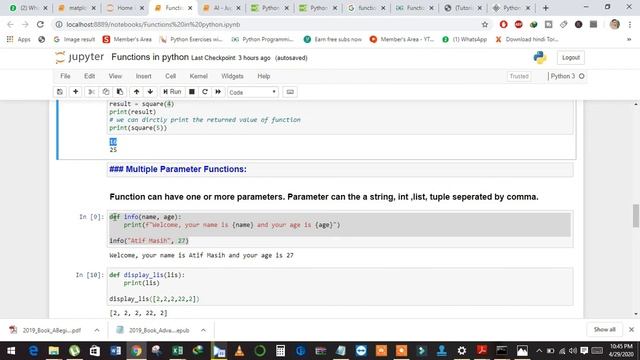Screen dimensions: 640x360
Task: Close the downloads bar
Action: pyautogui.click(x=631, y=329)
